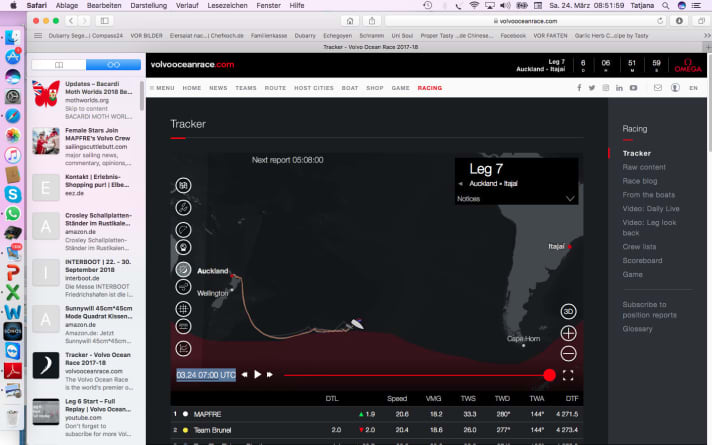Open Female Stars Join MAPFRE reading list item

(84, 146)
